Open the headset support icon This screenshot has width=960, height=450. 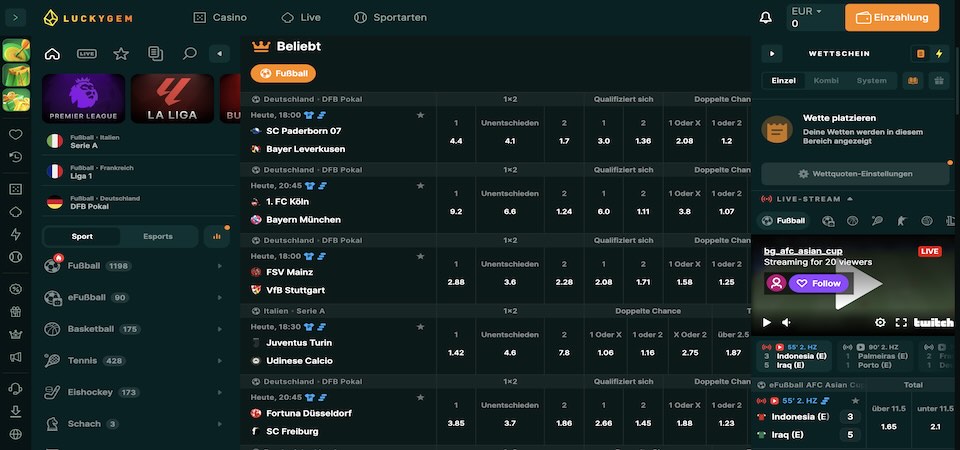(16, 389)
